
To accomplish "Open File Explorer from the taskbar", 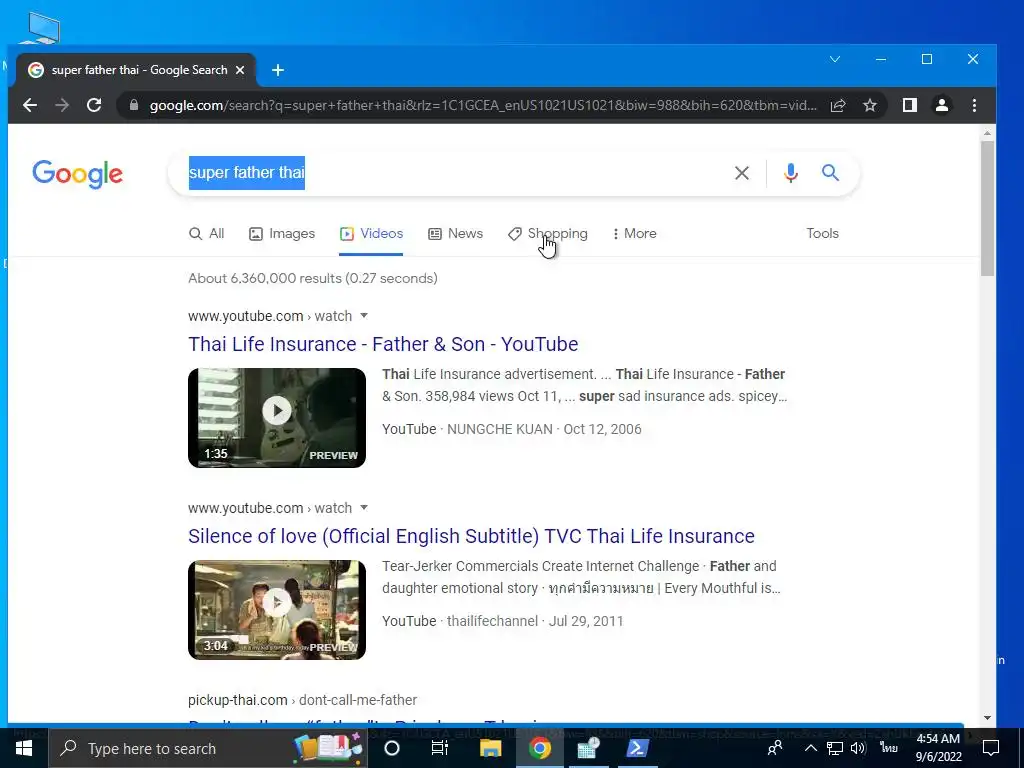I will click(x=490, y=748).
